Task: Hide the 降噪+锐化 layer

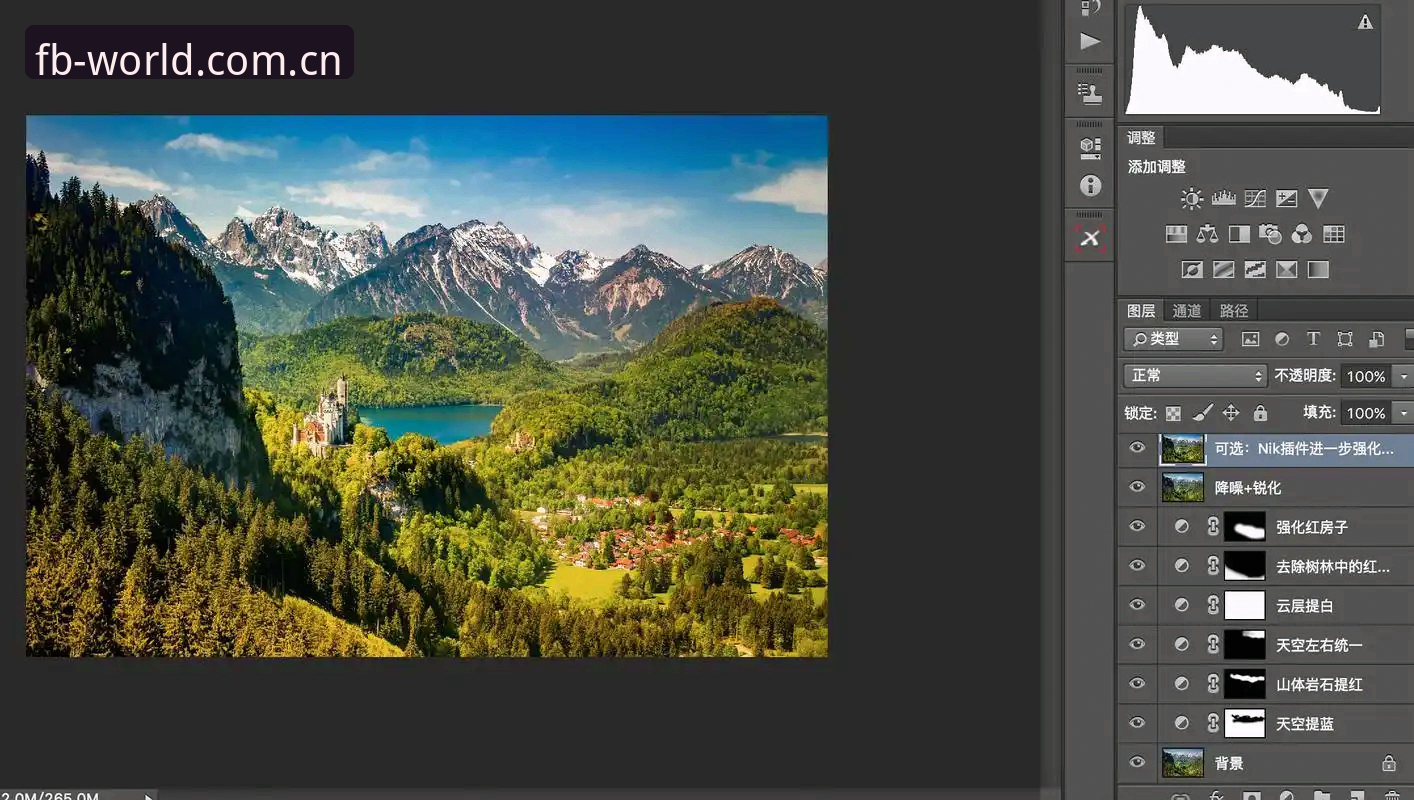Action: point(1137,487)
